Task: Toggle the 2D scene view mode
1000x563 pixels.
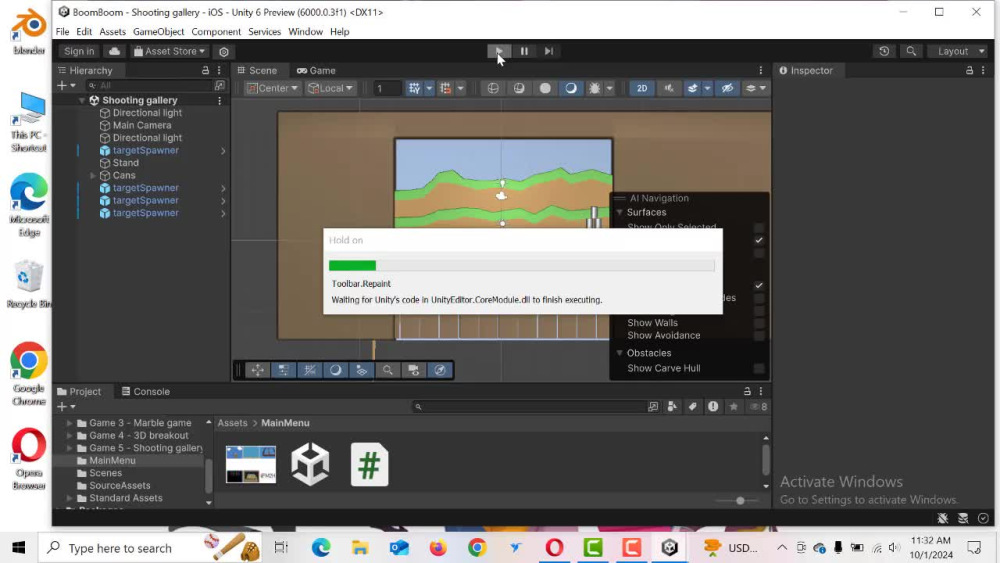Action: pyautogui.click(x=642, y=89)
